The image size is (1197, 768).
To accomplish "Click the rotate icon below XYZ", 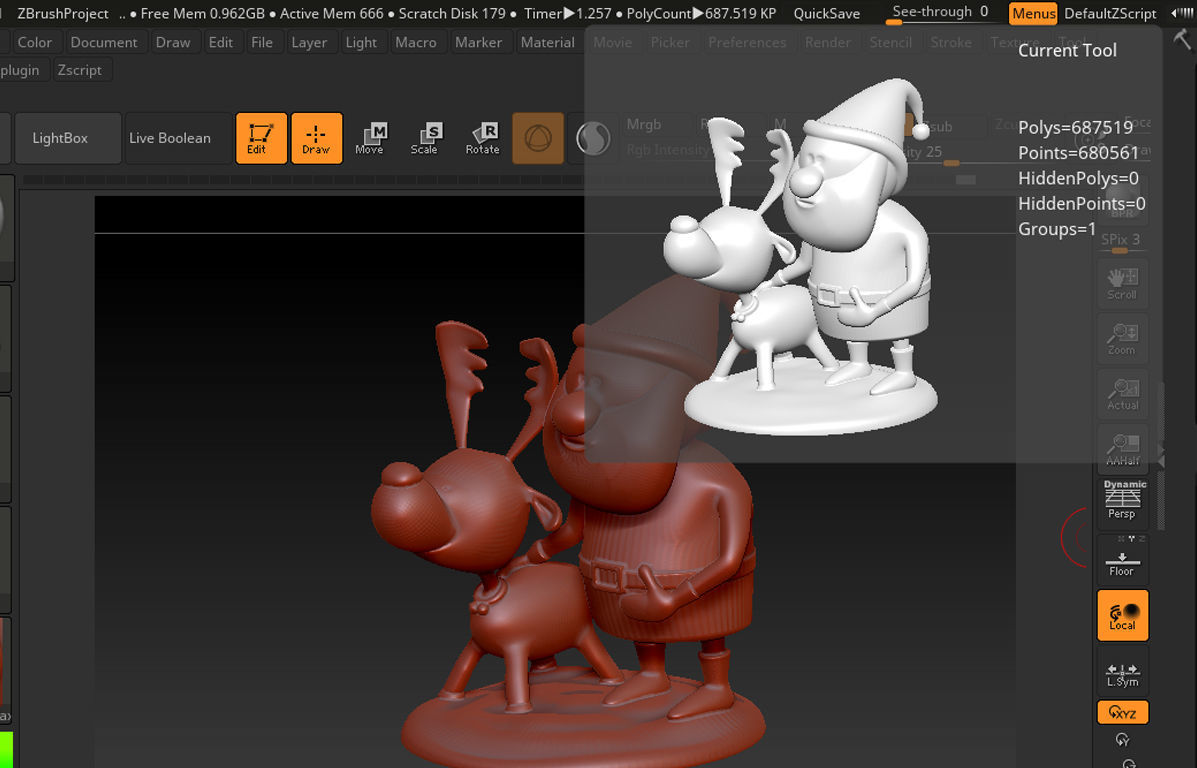I will pos(1122,740).
